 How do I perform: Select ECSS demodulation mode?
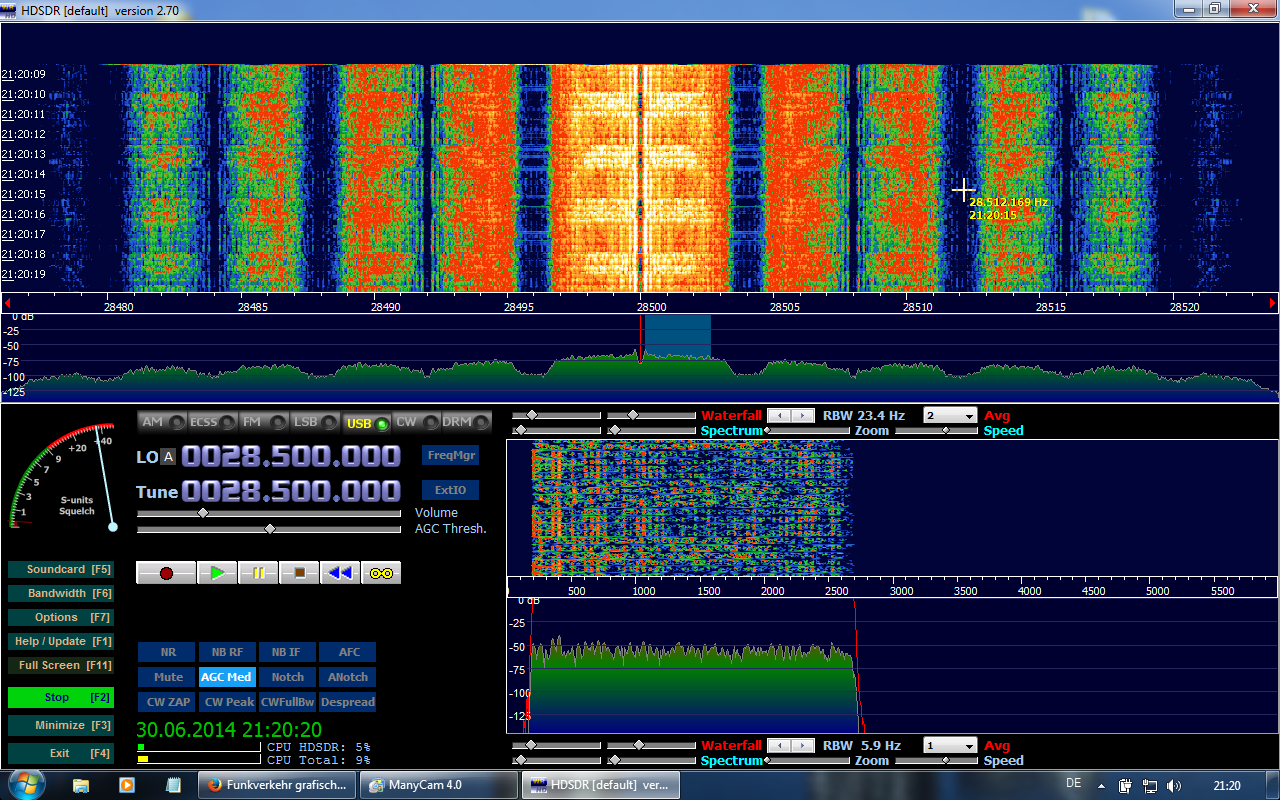tap(213, 422)
